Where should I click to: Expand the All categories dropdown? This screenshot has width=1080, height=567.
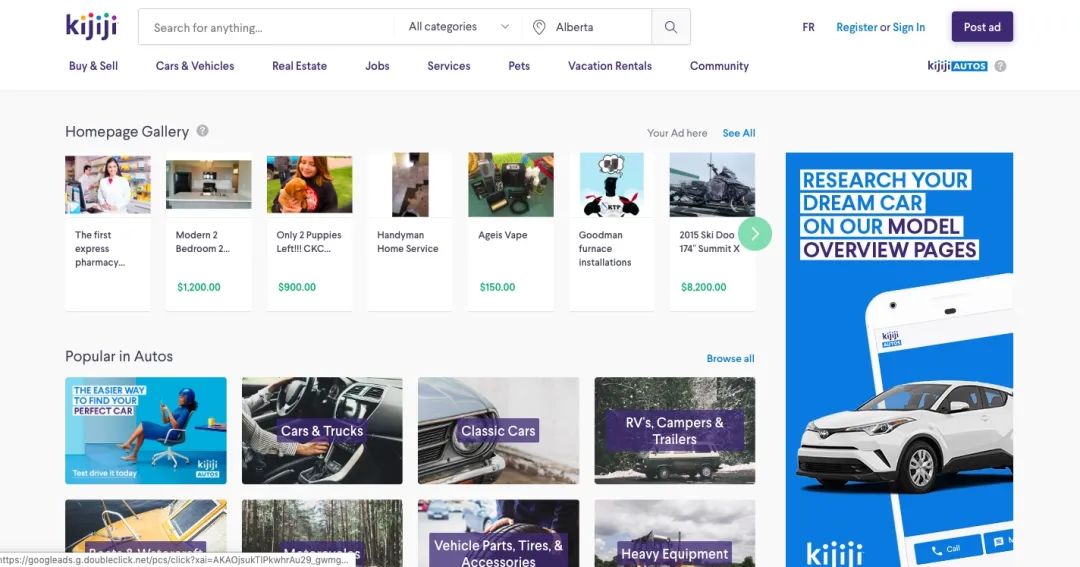click(459, 27)
